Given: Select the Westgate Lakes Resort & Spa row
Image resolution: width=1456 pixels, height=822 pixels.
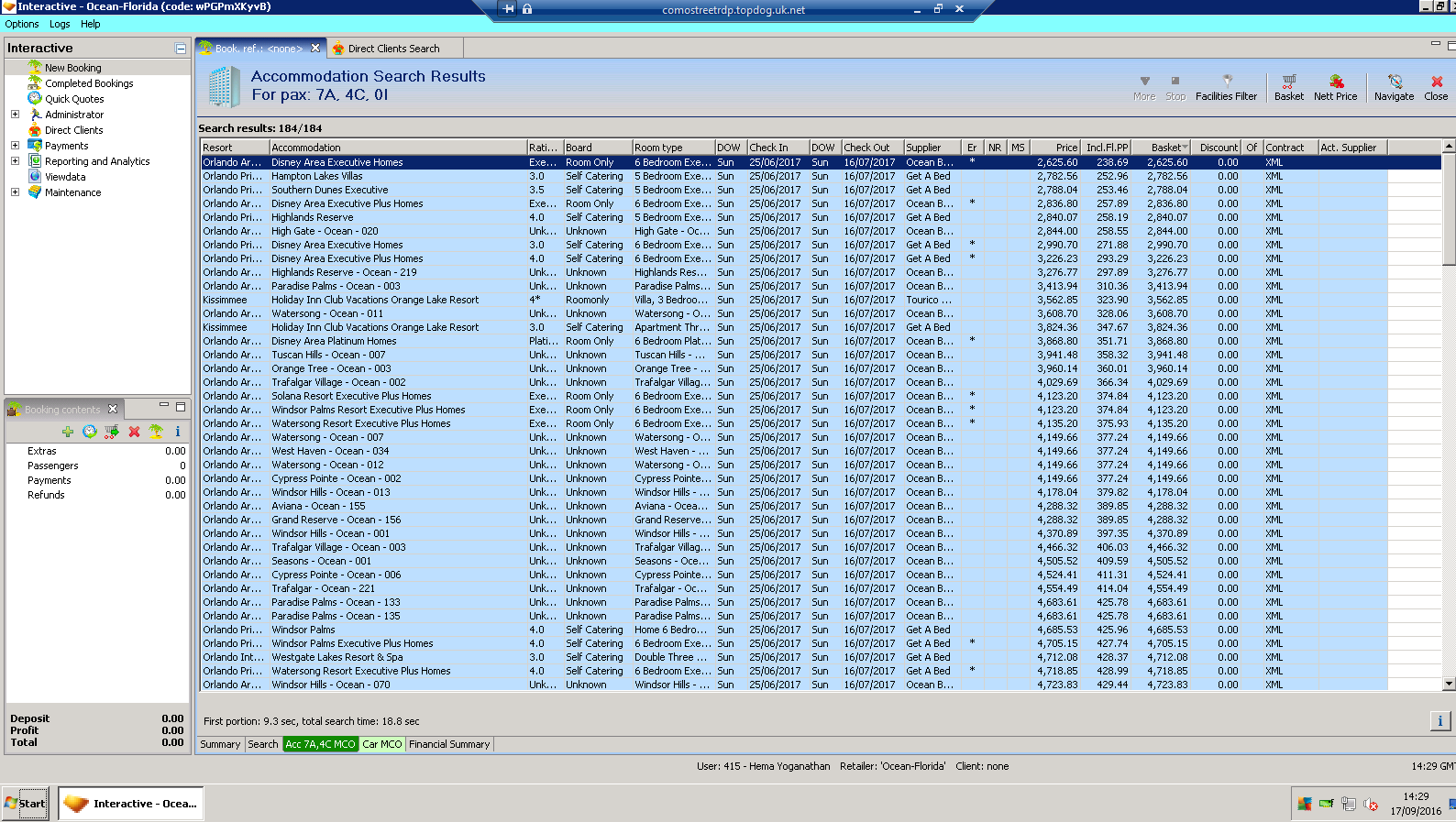Looking at the screenshot, I should coord(821,657).
